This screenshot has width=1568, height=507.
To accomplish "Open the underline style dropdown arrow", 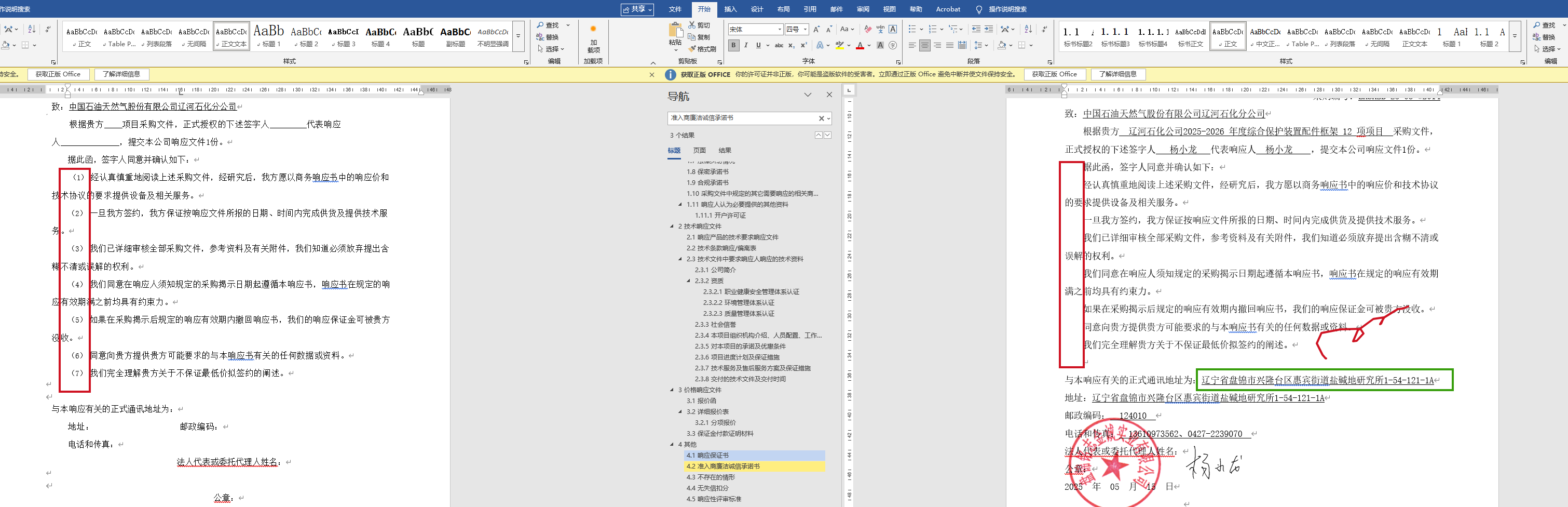I will pyautogui.click(x=768, y=45).
